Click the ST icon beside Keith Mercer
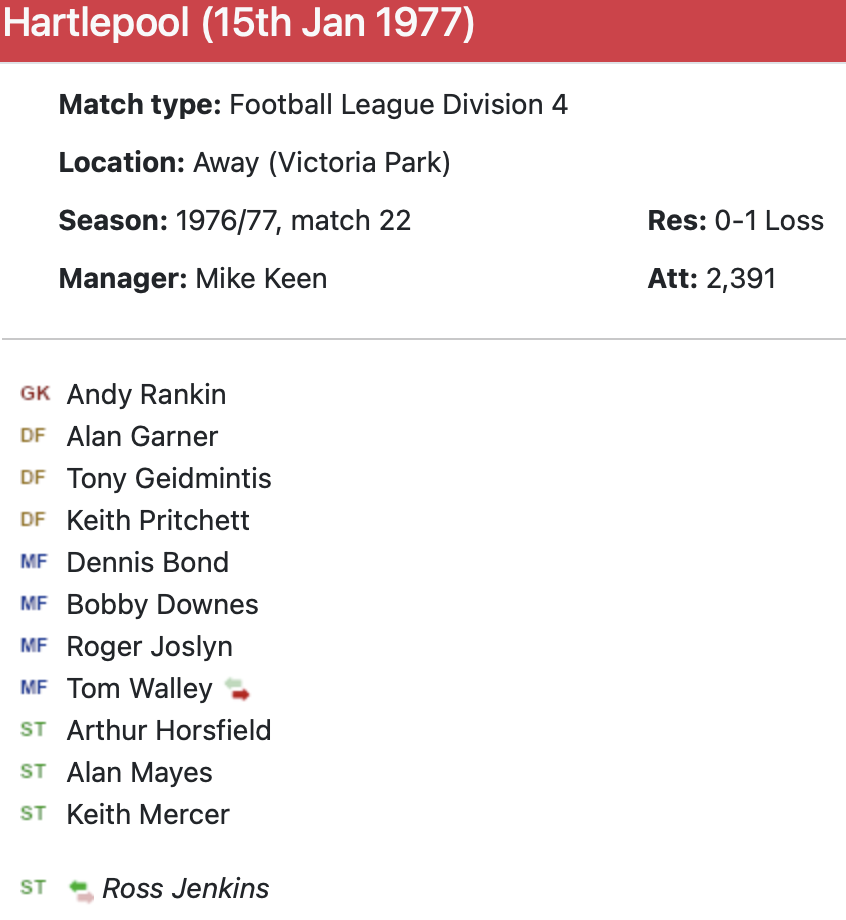Image resolution: width=846 pixels, height=920 pixels. tap(33, 814)
